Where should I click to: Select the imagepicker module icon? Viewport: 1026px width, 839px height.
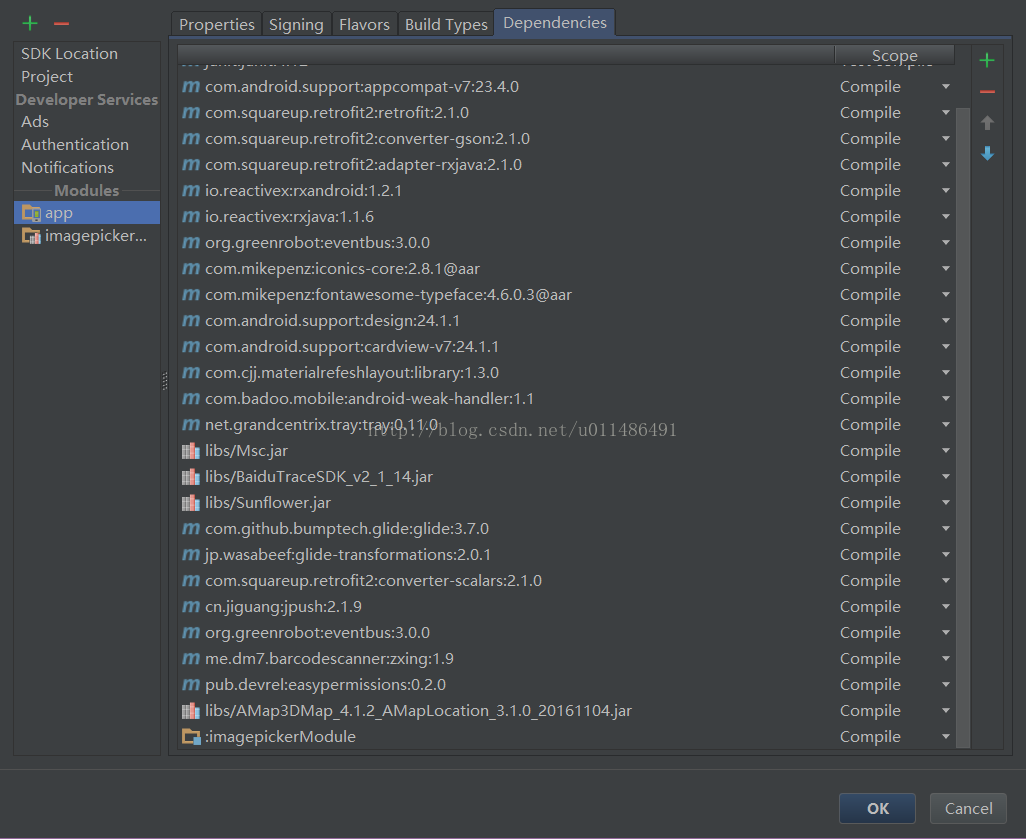pyautogui.click(x=31, y=236)
